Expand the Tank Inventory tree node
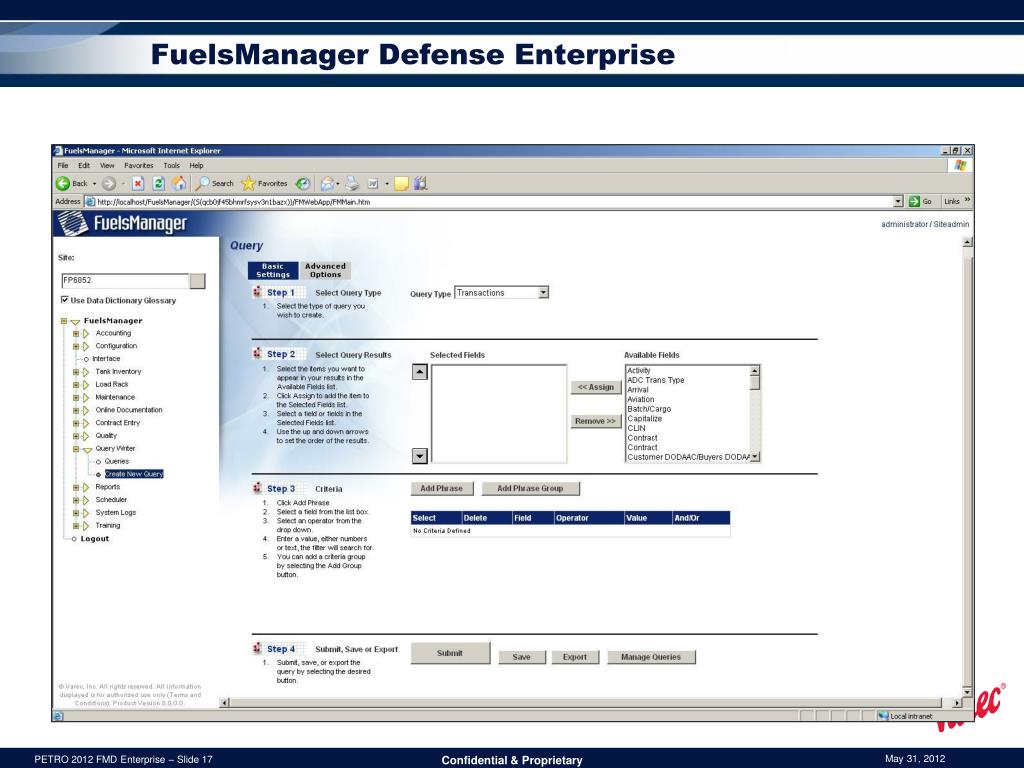 (x=76, y=372)
